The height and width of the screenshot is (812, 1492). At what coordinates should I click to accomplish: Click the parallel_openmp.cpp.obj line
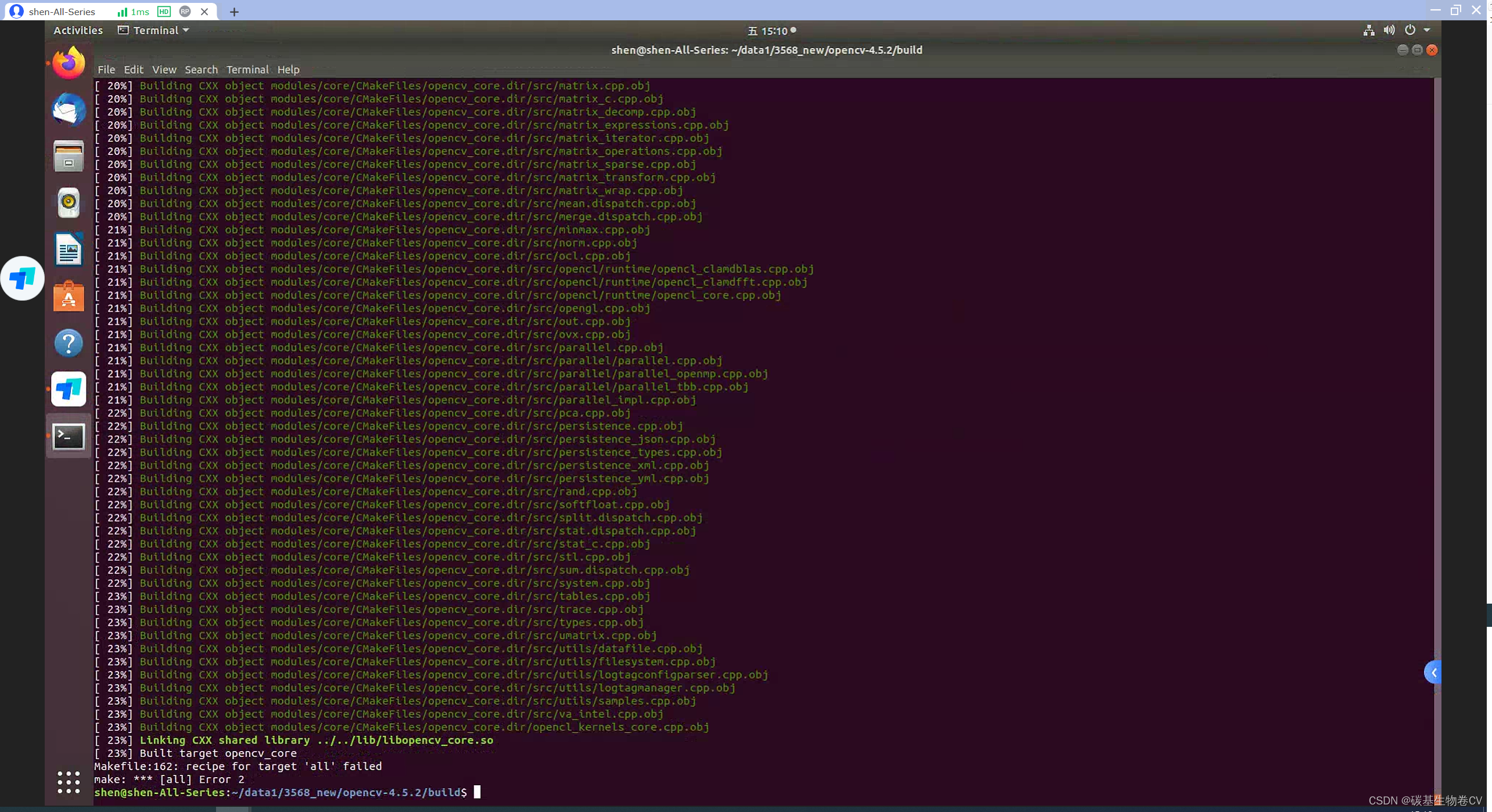click(431, 373)
